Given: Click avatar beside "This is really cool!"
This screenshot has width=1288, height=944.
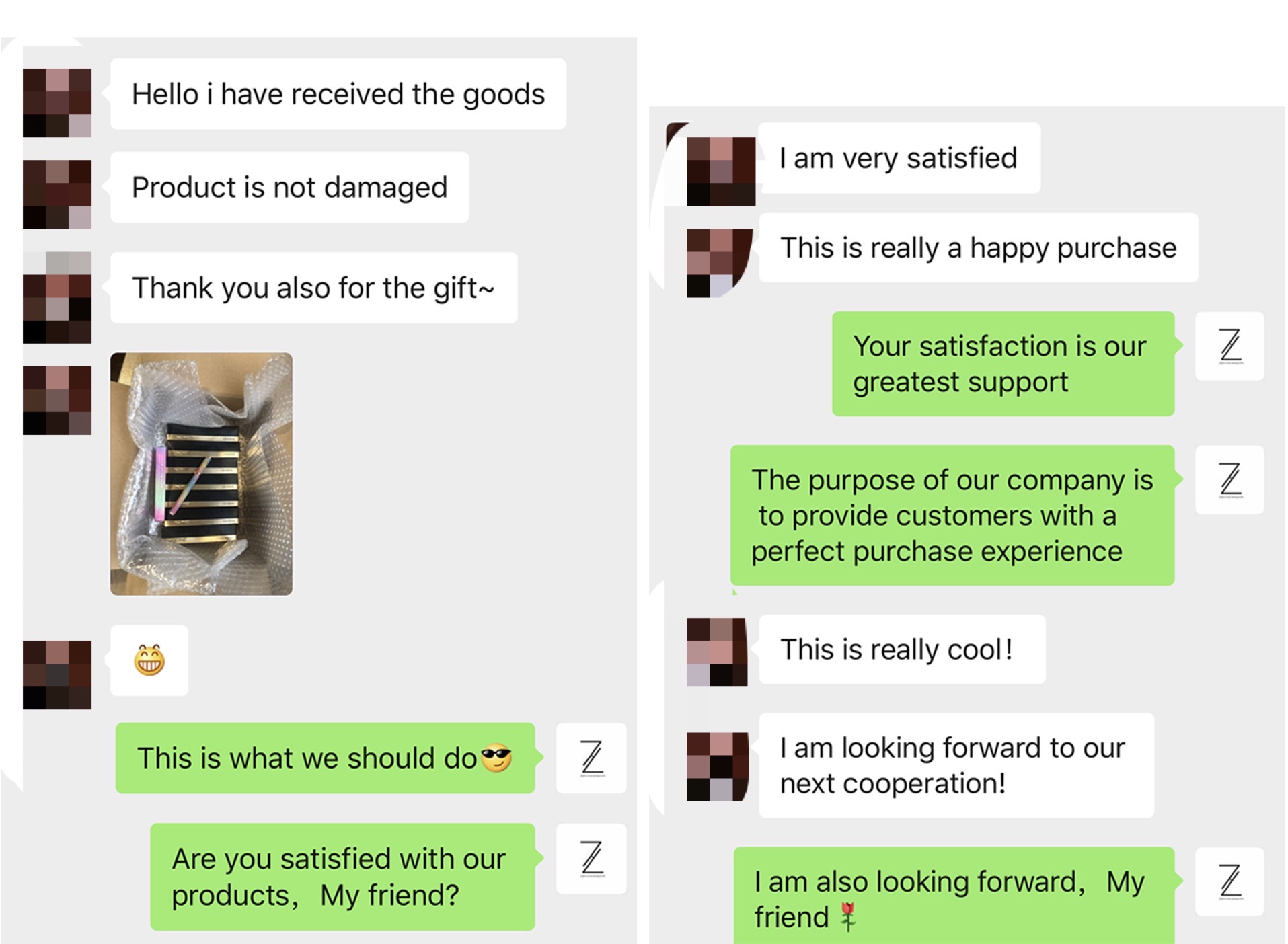Looking at the screenshot, I should point(717,652).
